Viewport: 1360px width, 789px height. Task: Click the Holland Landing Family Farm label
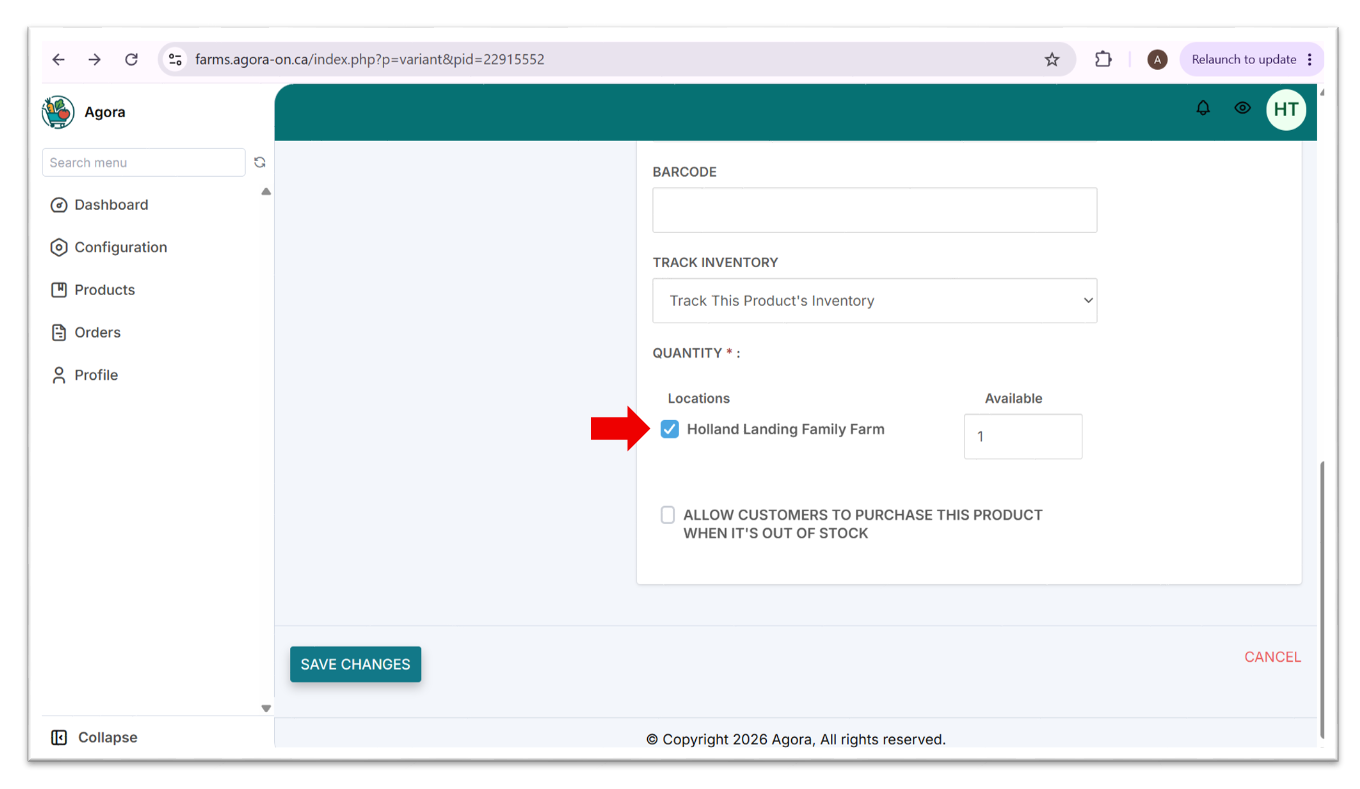pos(786,429)
